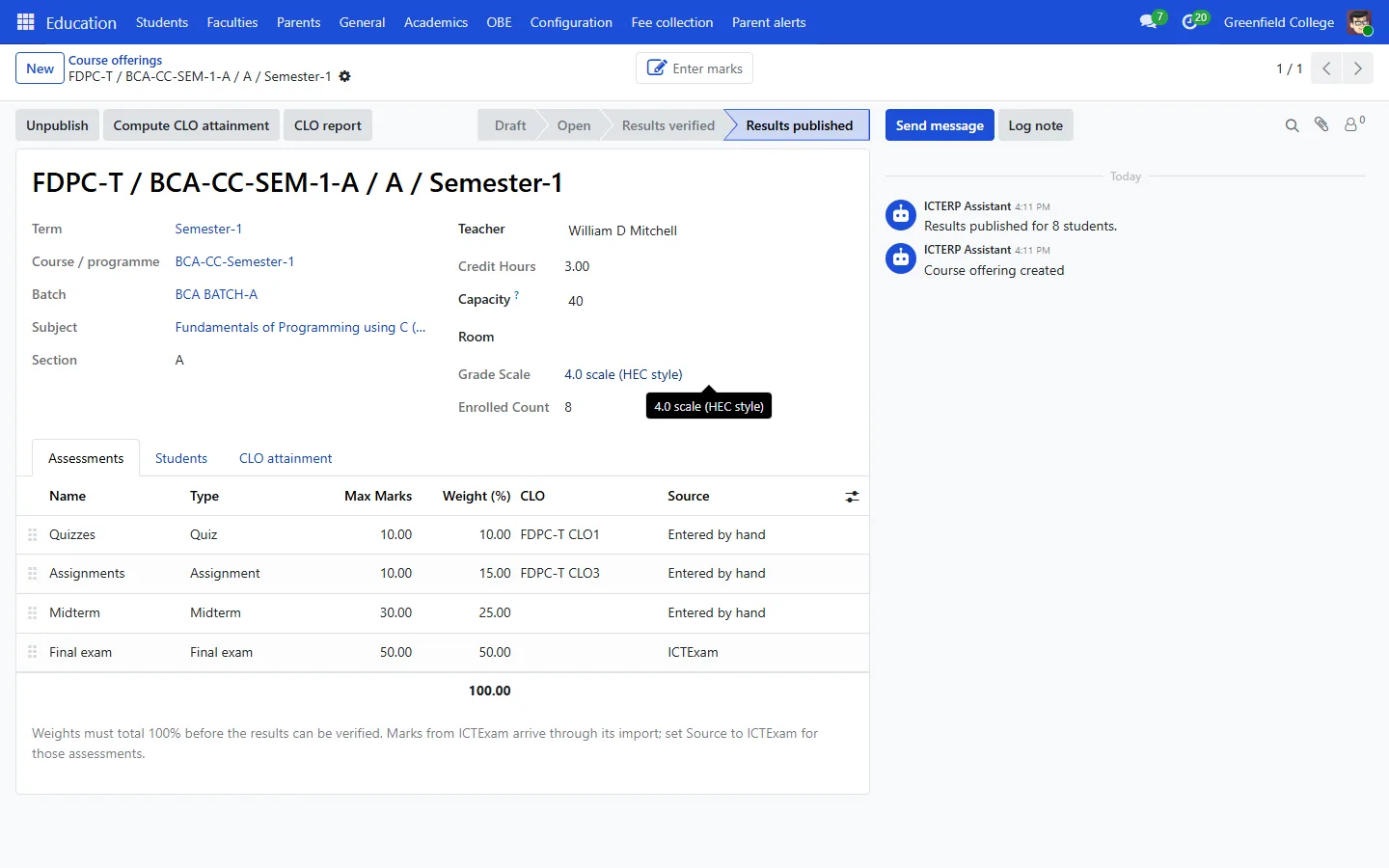Click the drag handle of the Midterm row
The image size is (1389, 868).
pyautogui.click(x=32, y=612)
